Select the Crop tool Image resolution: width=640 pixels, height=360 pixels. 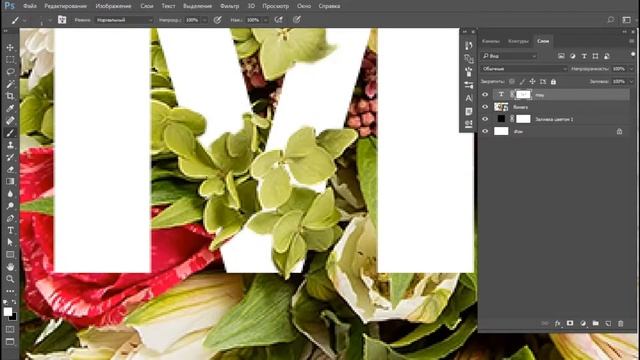(x=10, y=96)
